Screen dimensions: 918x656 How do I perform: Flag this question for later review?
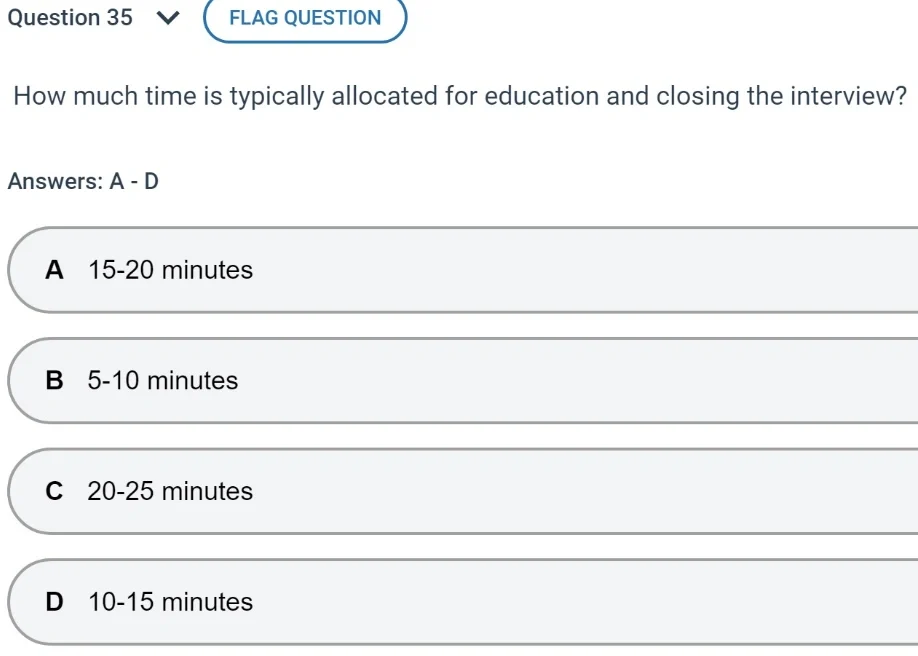(305, 18)
